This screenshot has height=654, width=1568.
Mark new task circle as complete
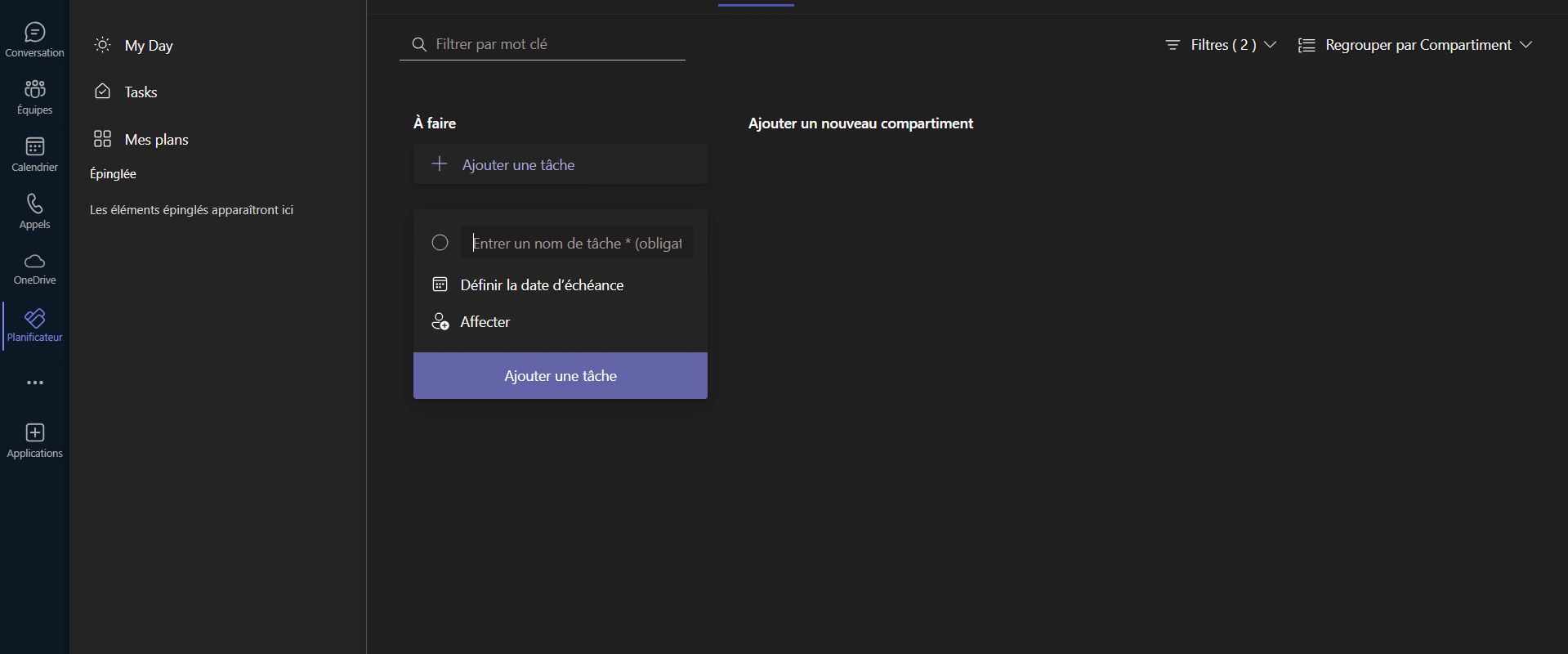440,243
